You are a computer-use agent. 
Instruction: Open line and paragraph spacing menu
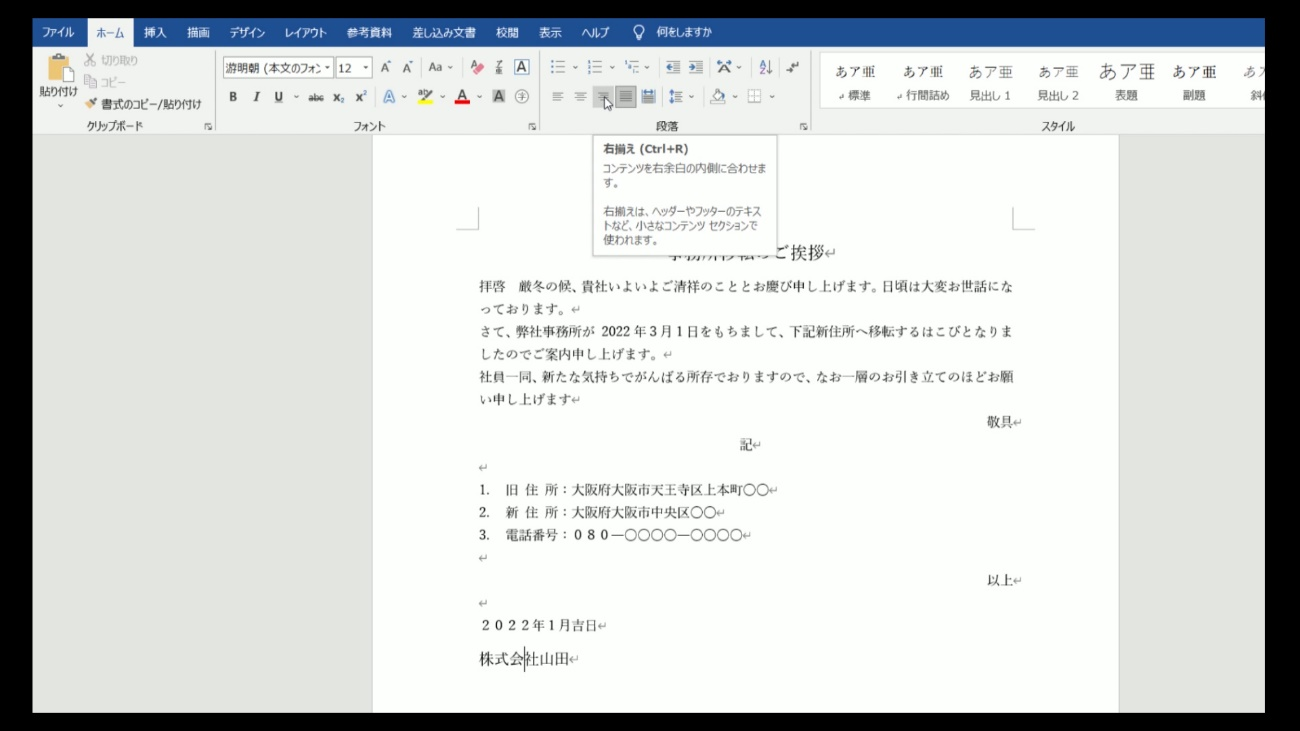point(680,97)
